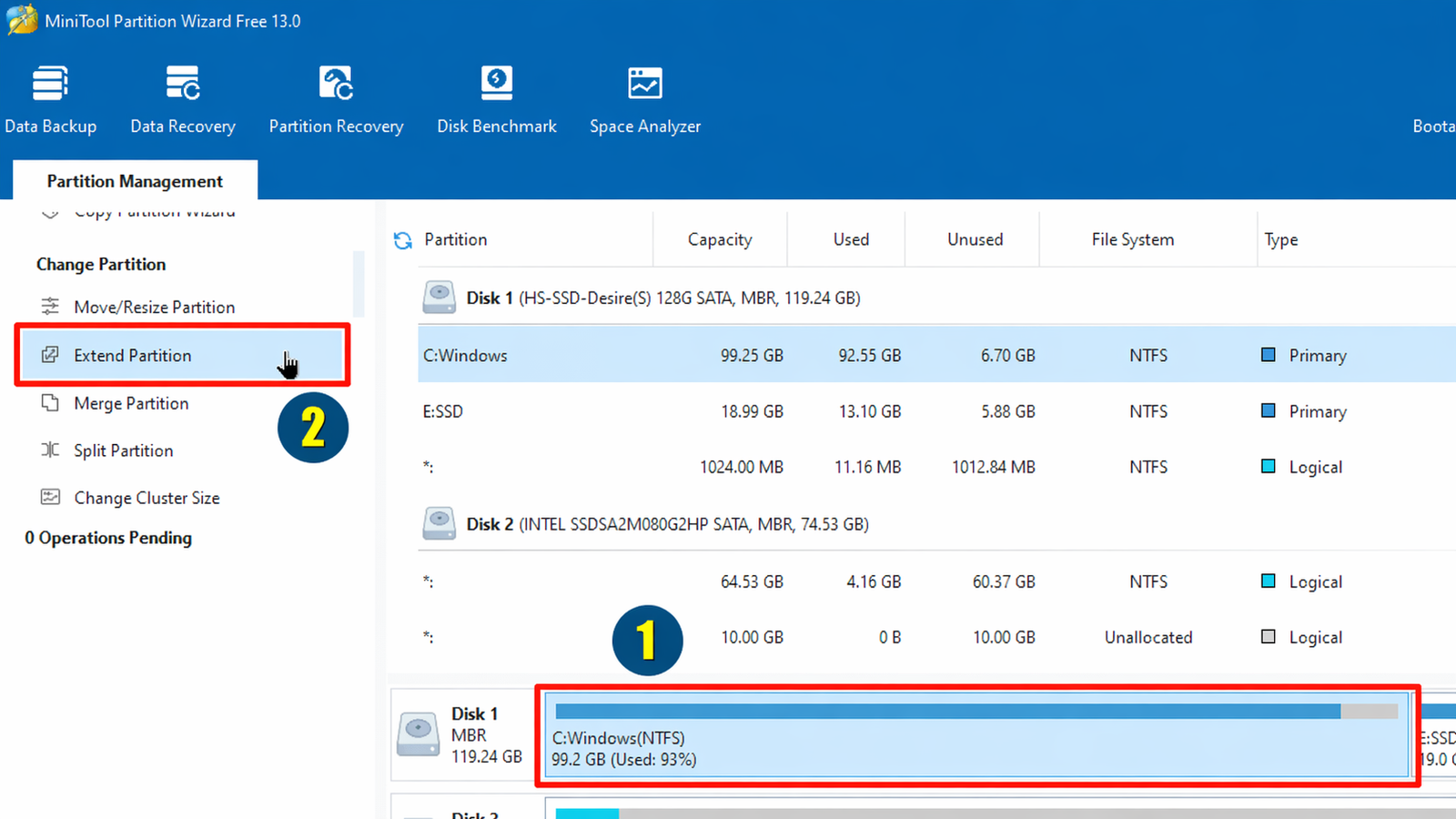
Task: Select C:Windows(NTFS) block in disk map
Action: pos(976,734)
